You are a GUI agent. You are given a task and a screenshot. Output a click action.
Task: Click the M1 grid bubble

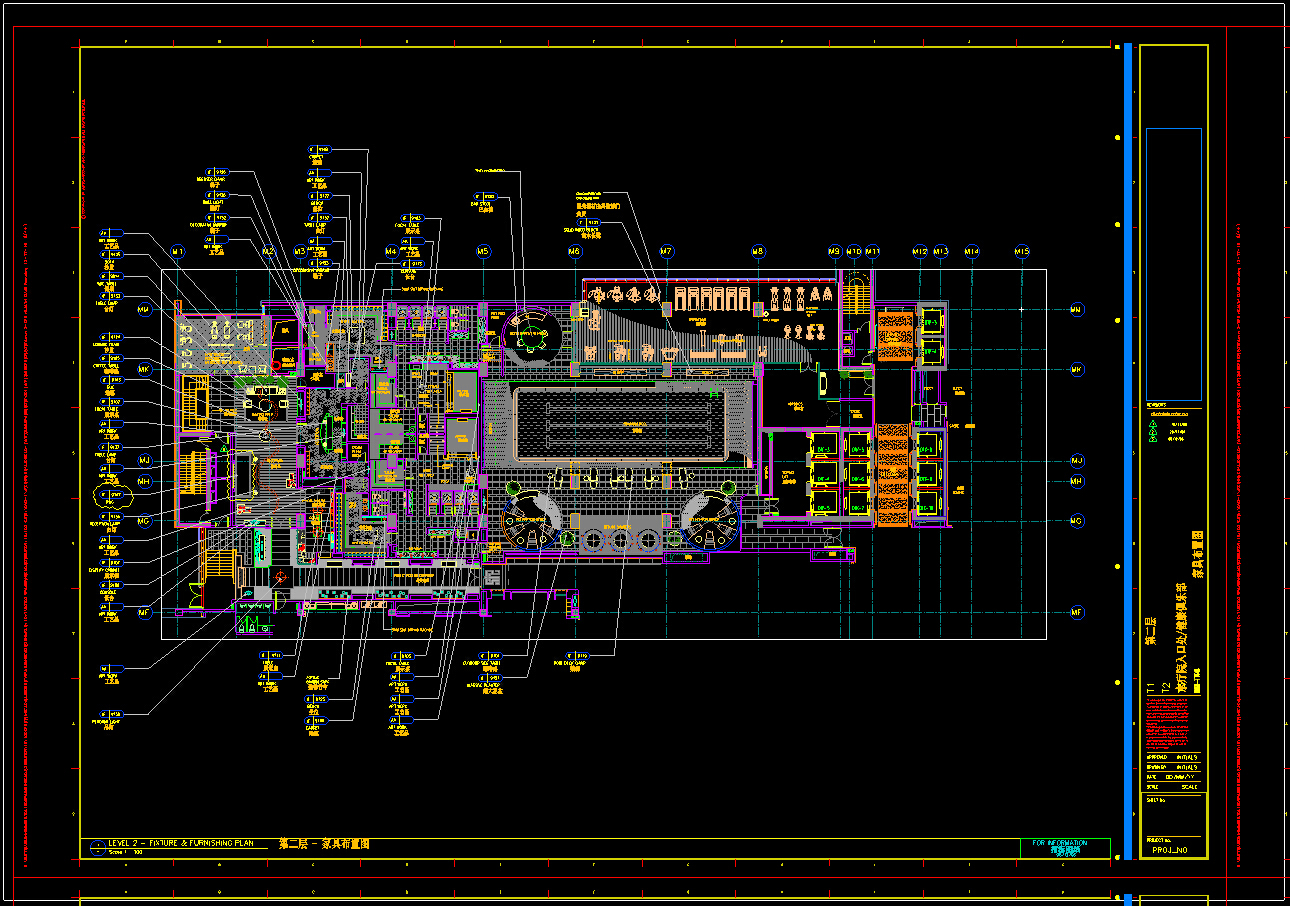tap(178, 251)
